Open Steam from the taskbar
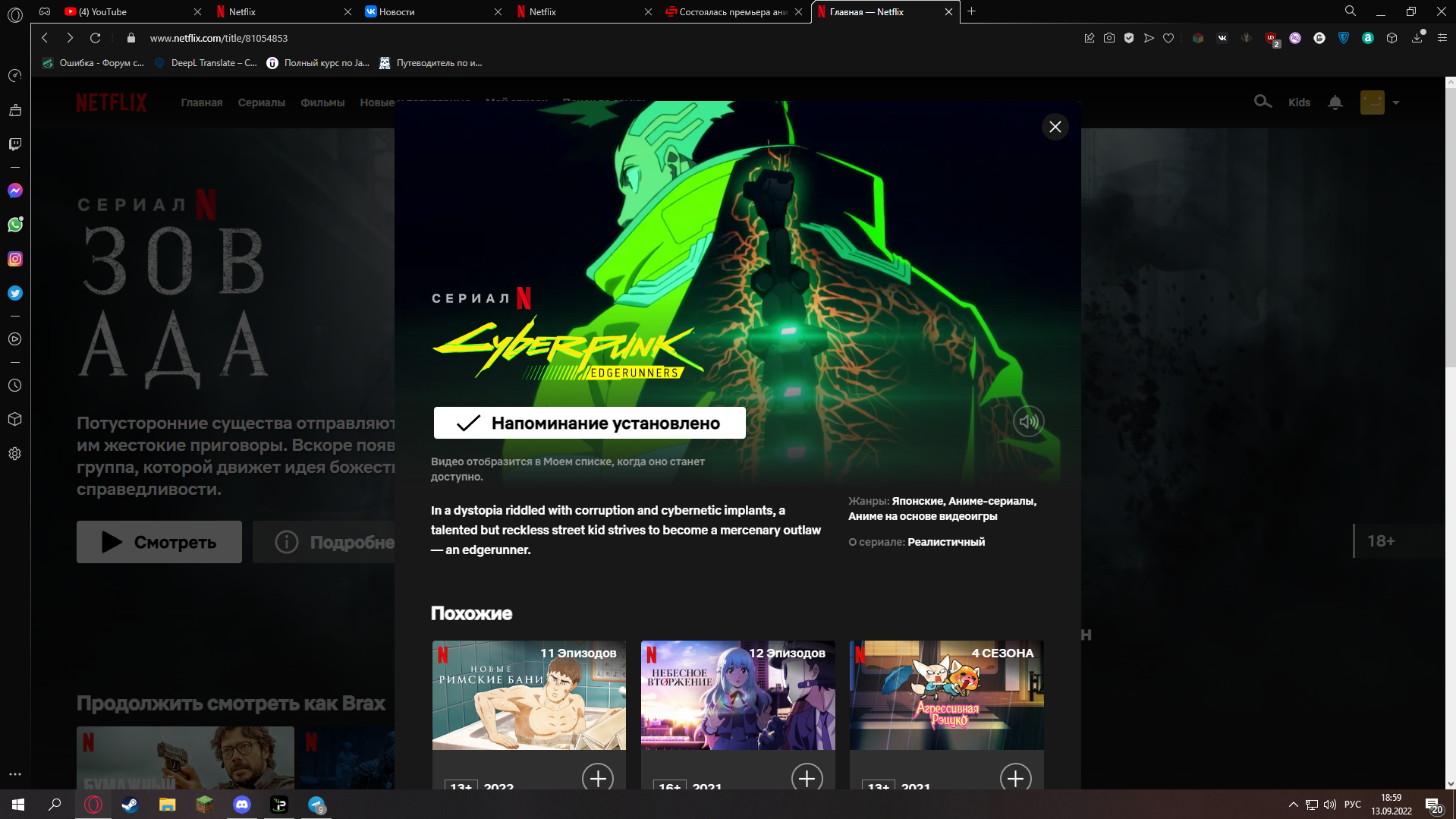The image size is (1456, 819). click(131, 805)
